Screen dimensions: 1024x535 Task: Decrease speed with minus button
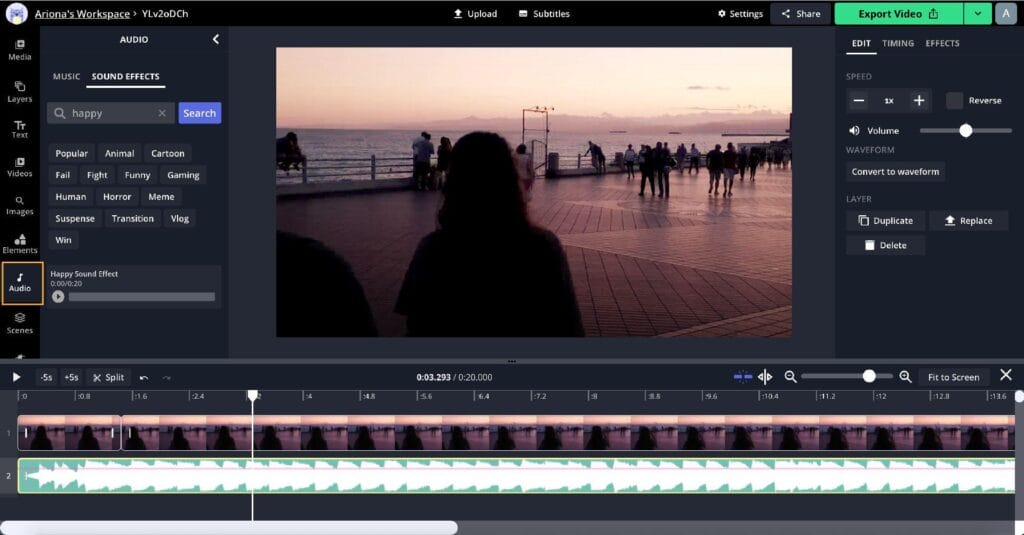pyautogui.click(x=859, y=101)
